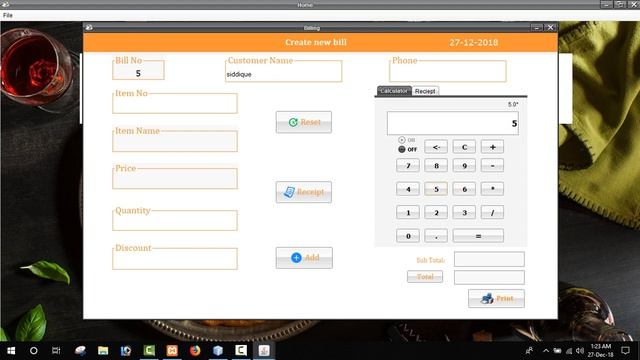Click the Total button
The height and width of the screenshot is (360, 640).
(425, 277)
